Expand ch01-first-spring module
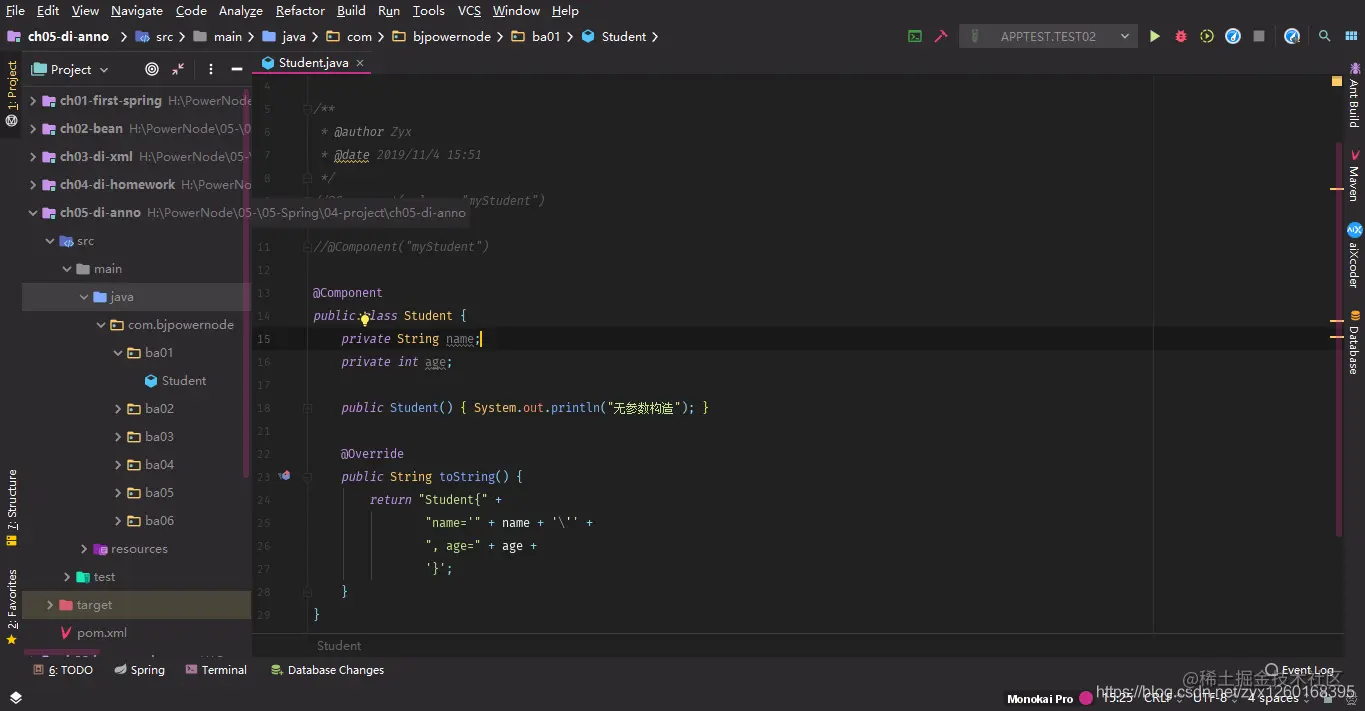The image size is (1365, 711). point(33,101)
